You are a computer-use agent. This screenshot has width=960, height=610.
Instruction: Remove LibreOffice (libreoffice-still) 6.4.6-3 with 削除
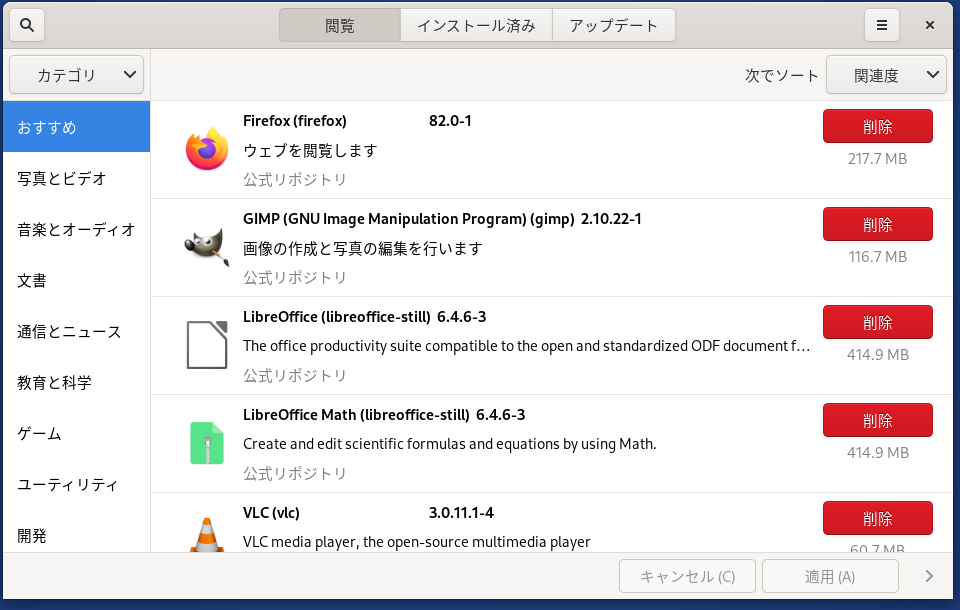coord(877,322)
